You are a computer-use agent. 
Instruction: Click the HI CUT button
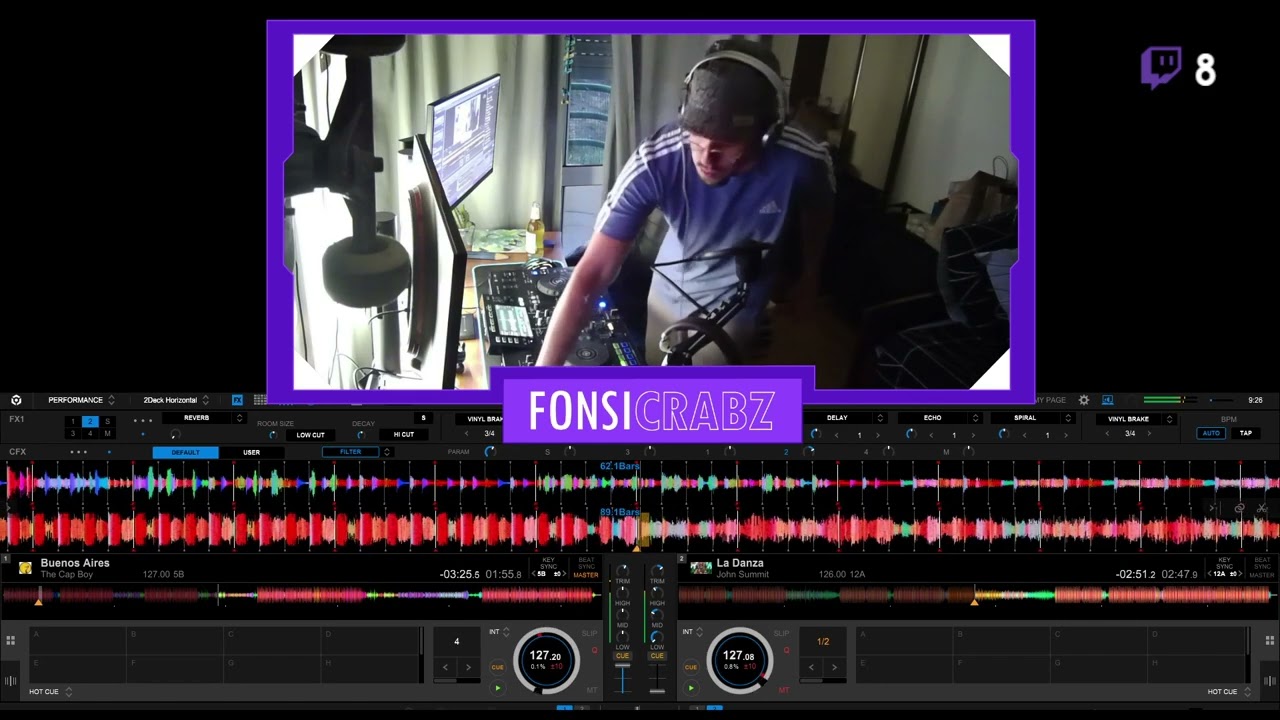(x=404, y=435)
